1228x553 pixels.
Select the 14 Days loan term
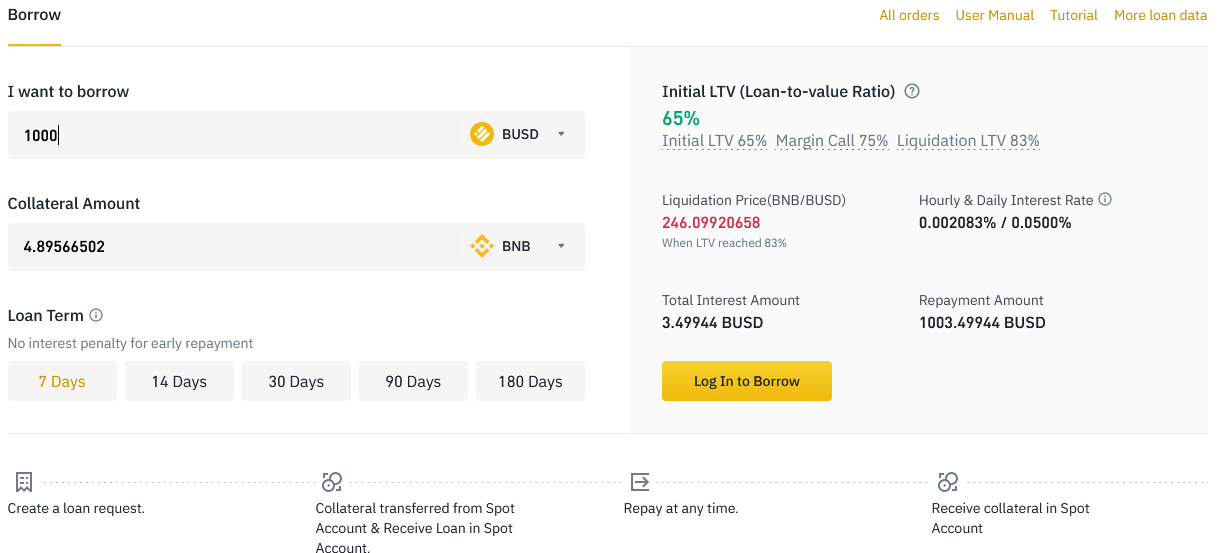(x=179, y=381)
